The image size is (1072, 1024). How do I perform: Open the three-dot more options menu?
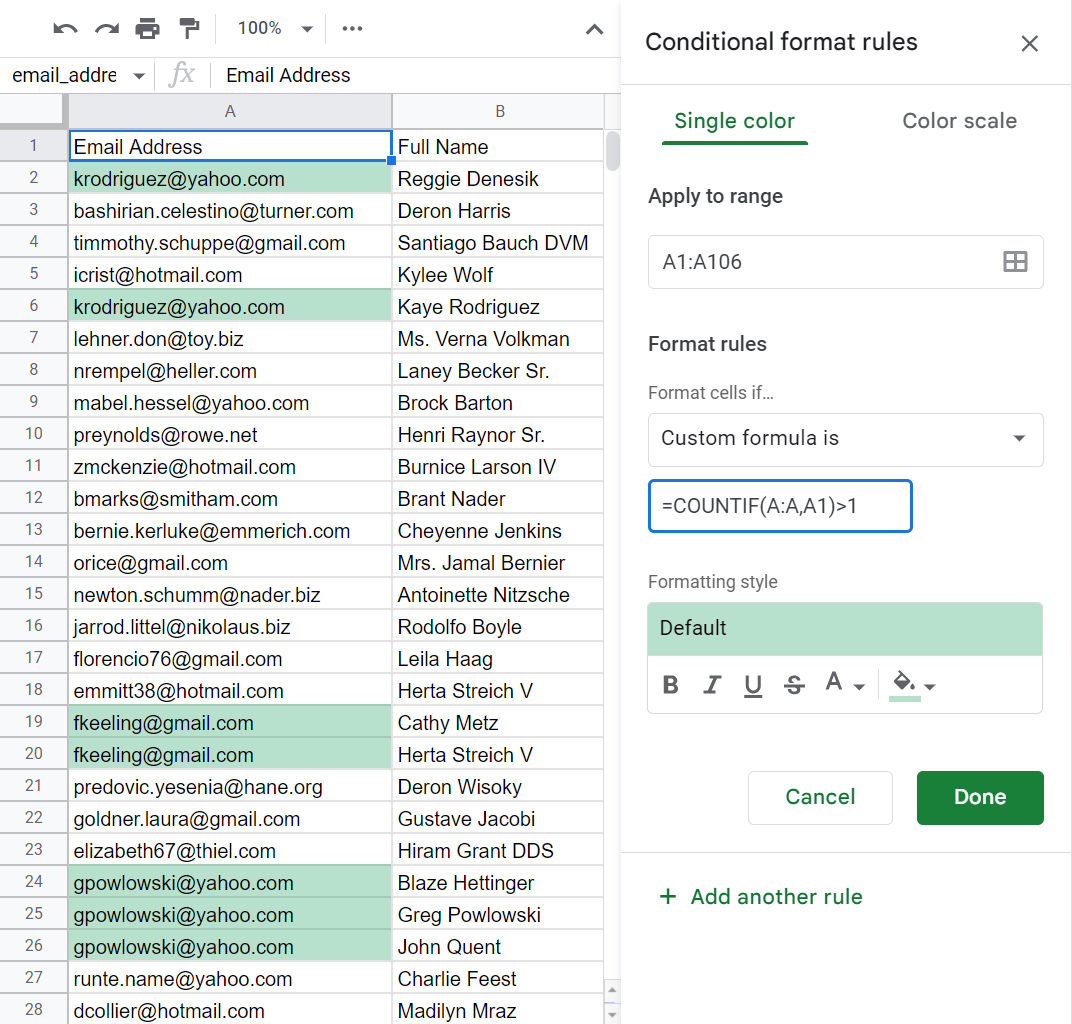click(x=352, y=29)
